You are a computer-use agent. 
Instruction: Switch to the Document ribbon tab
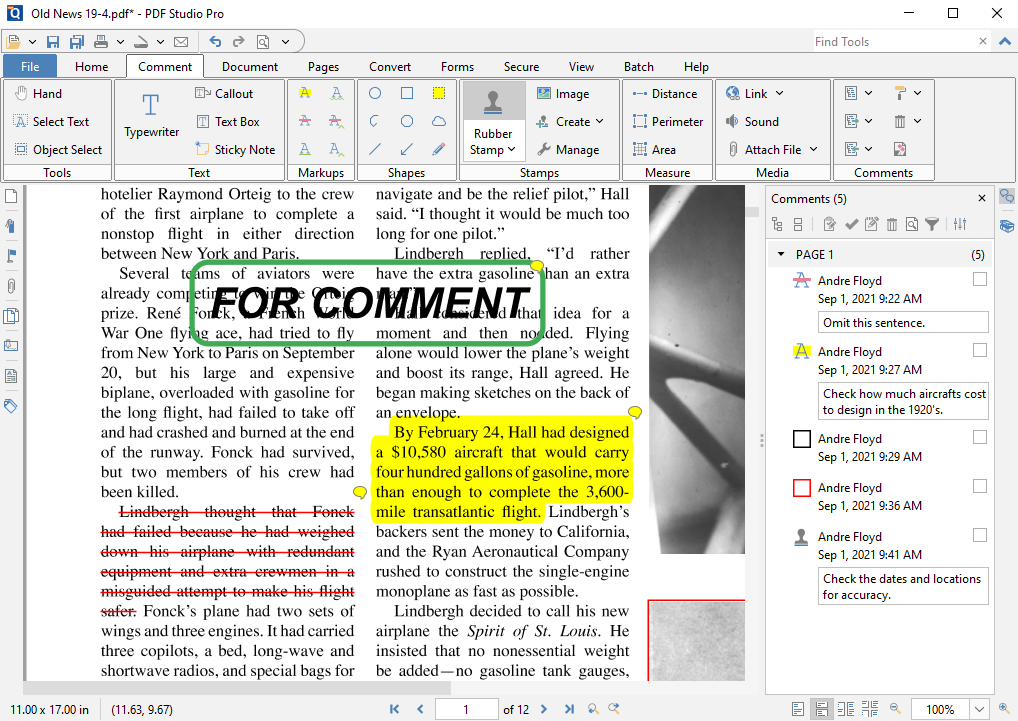[x=248, y=66]
